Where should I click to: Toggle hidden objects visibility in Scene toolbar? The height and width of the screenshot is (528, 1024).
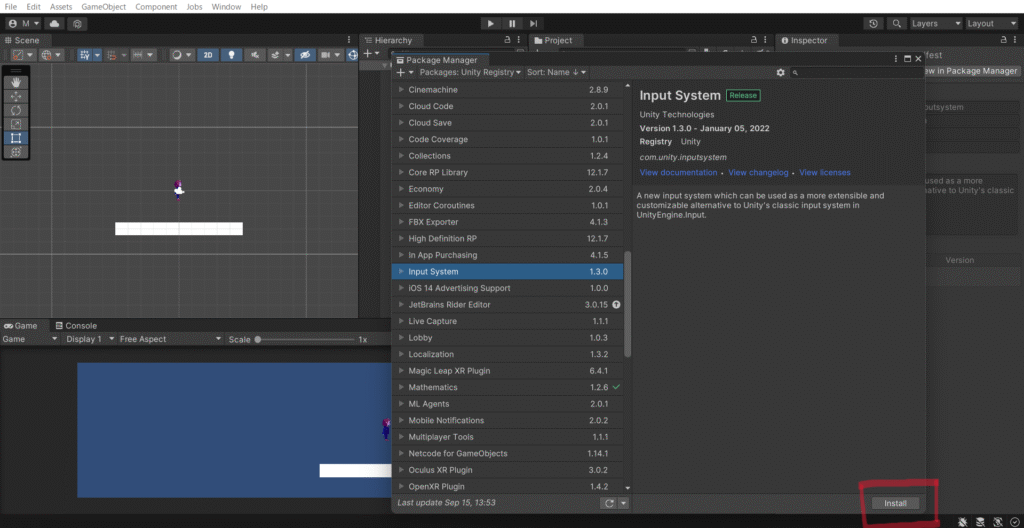(306, 55)
